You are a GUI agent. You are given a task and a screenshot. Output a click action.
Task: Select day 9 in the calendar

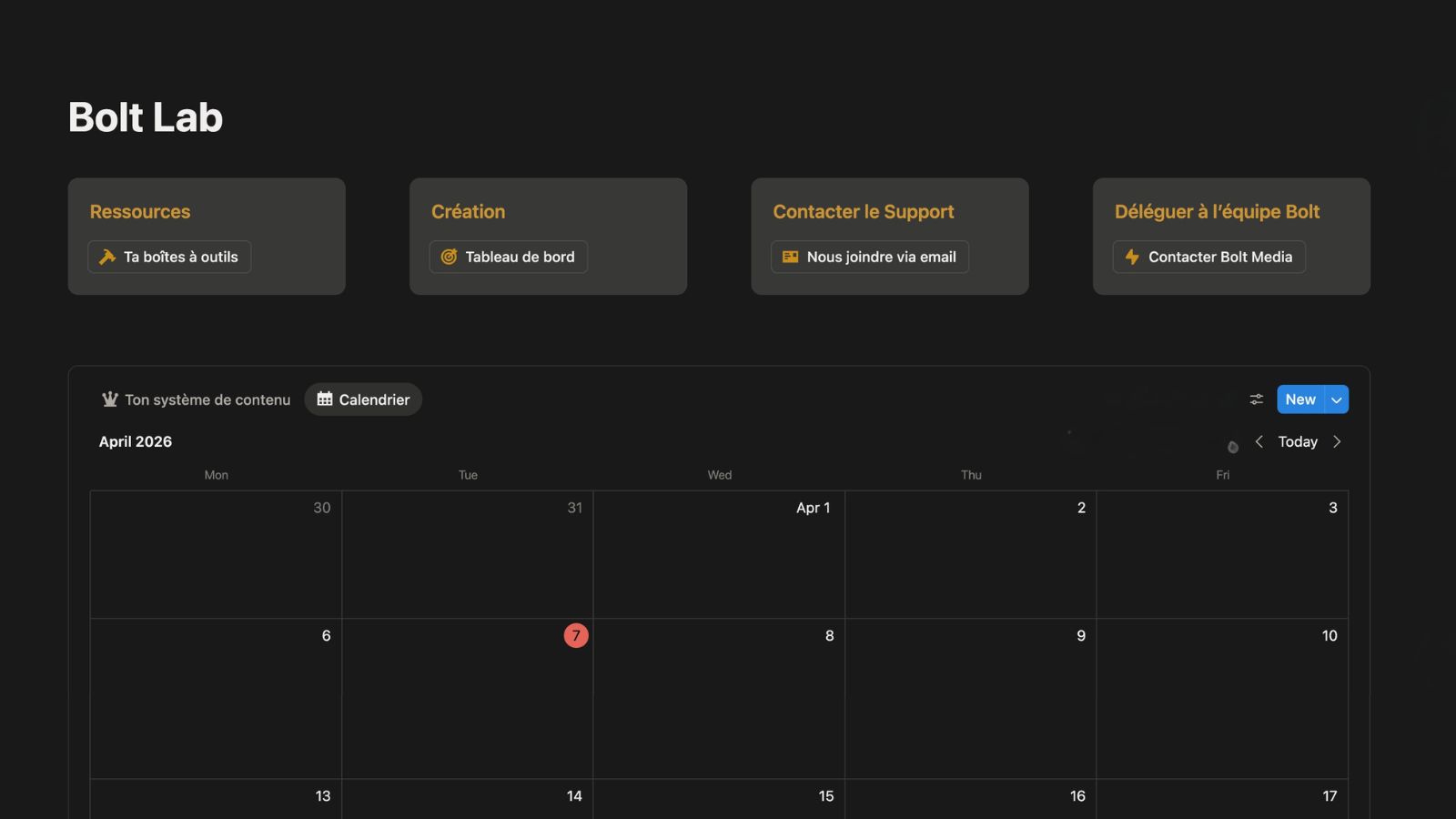point(971,699)
